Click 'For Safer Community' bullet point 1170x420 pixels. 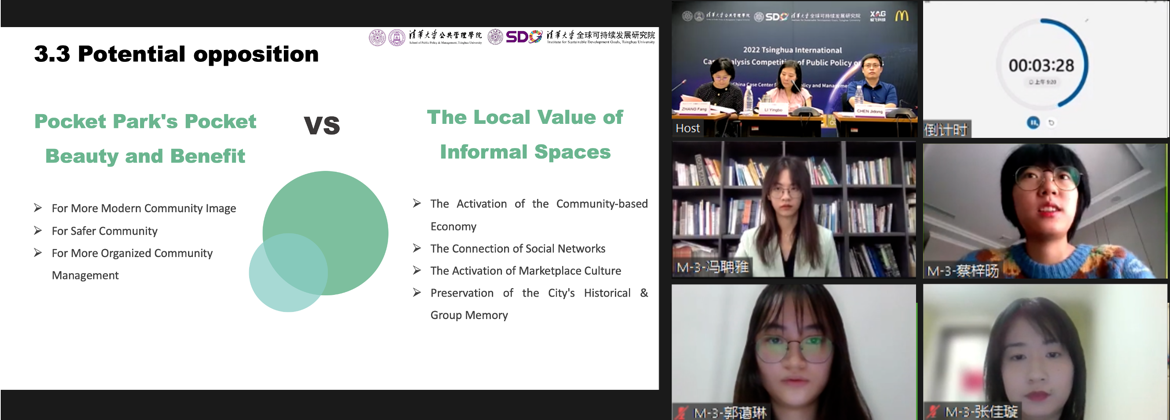[x=104, y=231]
